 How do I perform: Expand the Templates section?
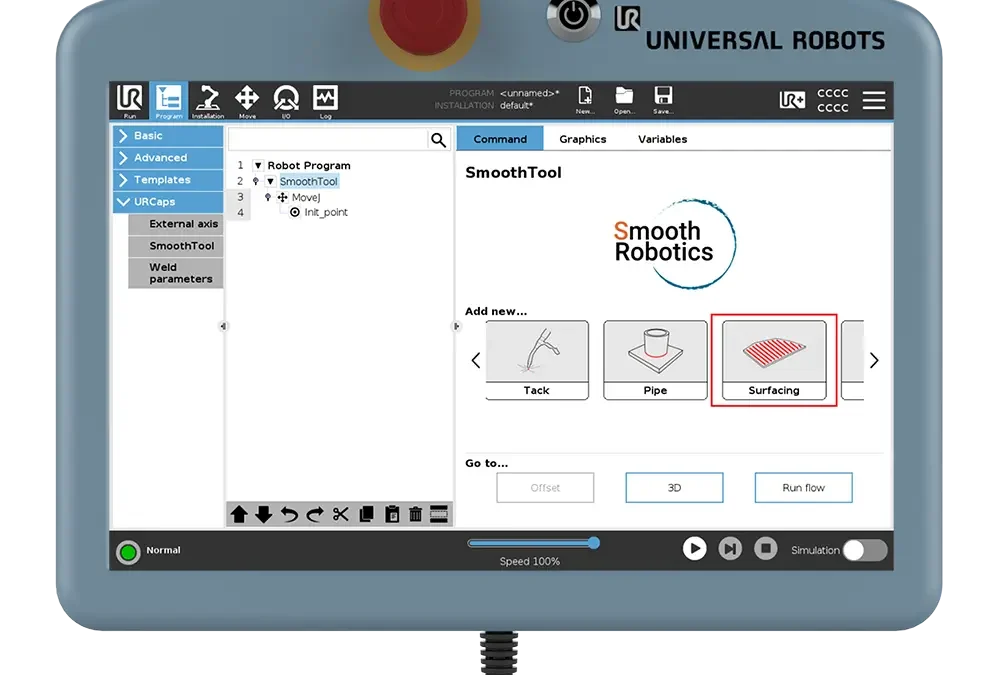point(168,180)
